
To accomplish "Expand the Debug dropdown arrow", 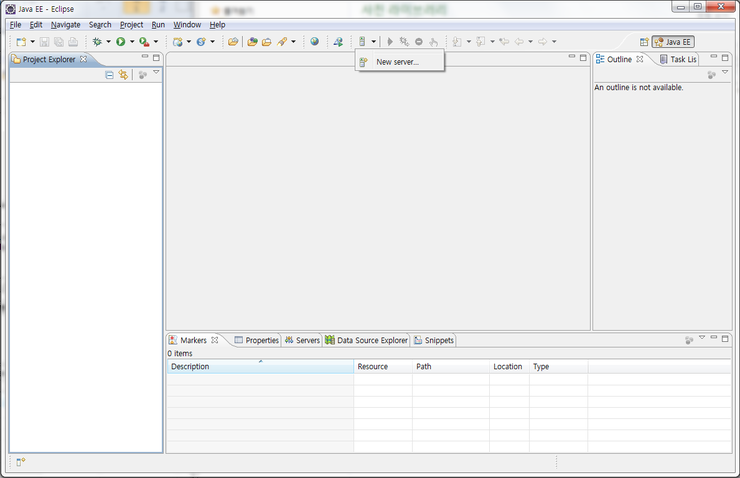I will click(108, 42).
